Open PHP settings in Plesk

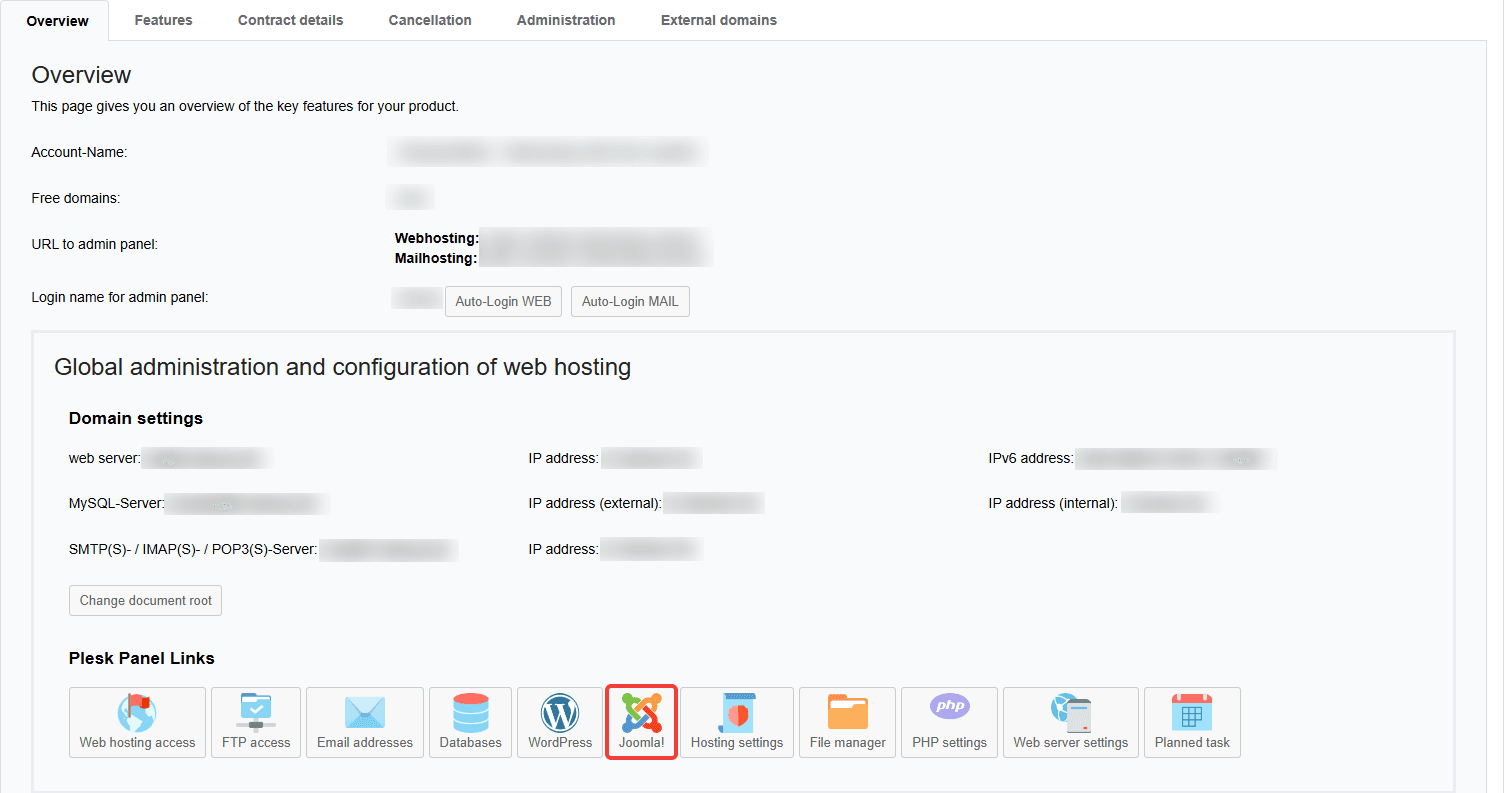(949, 722)
